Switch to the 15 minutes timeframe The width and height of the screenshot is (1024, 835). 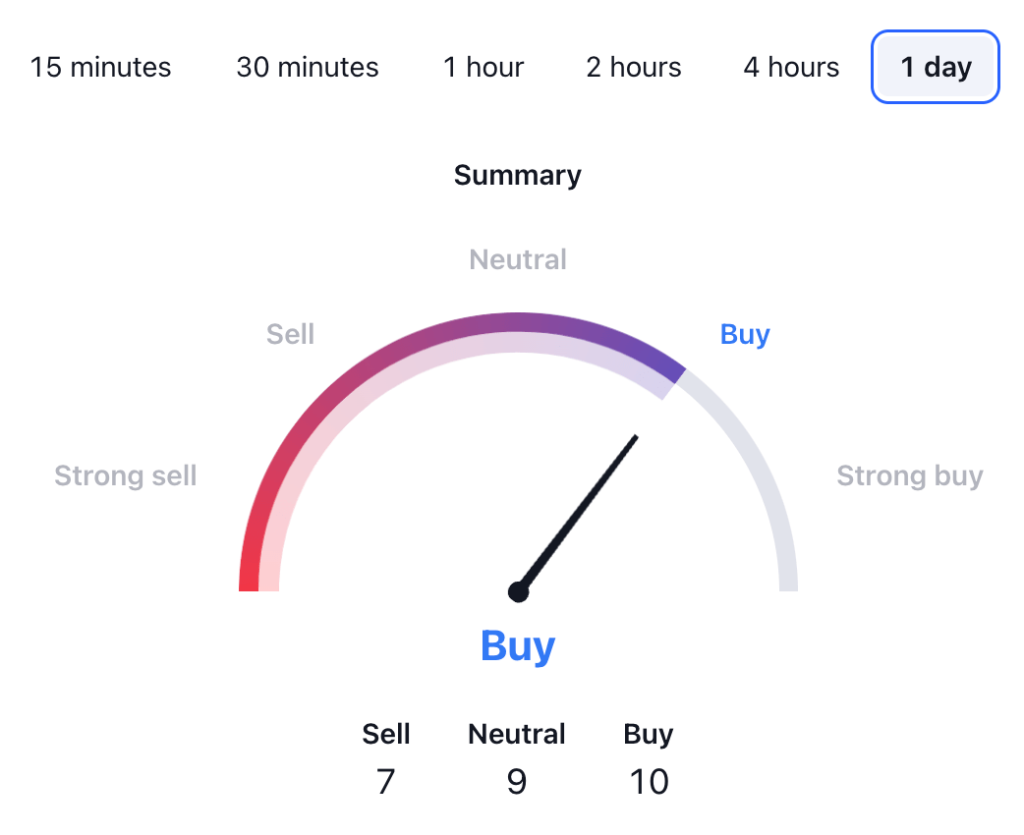pyautogui.click(x=101, y=68)
